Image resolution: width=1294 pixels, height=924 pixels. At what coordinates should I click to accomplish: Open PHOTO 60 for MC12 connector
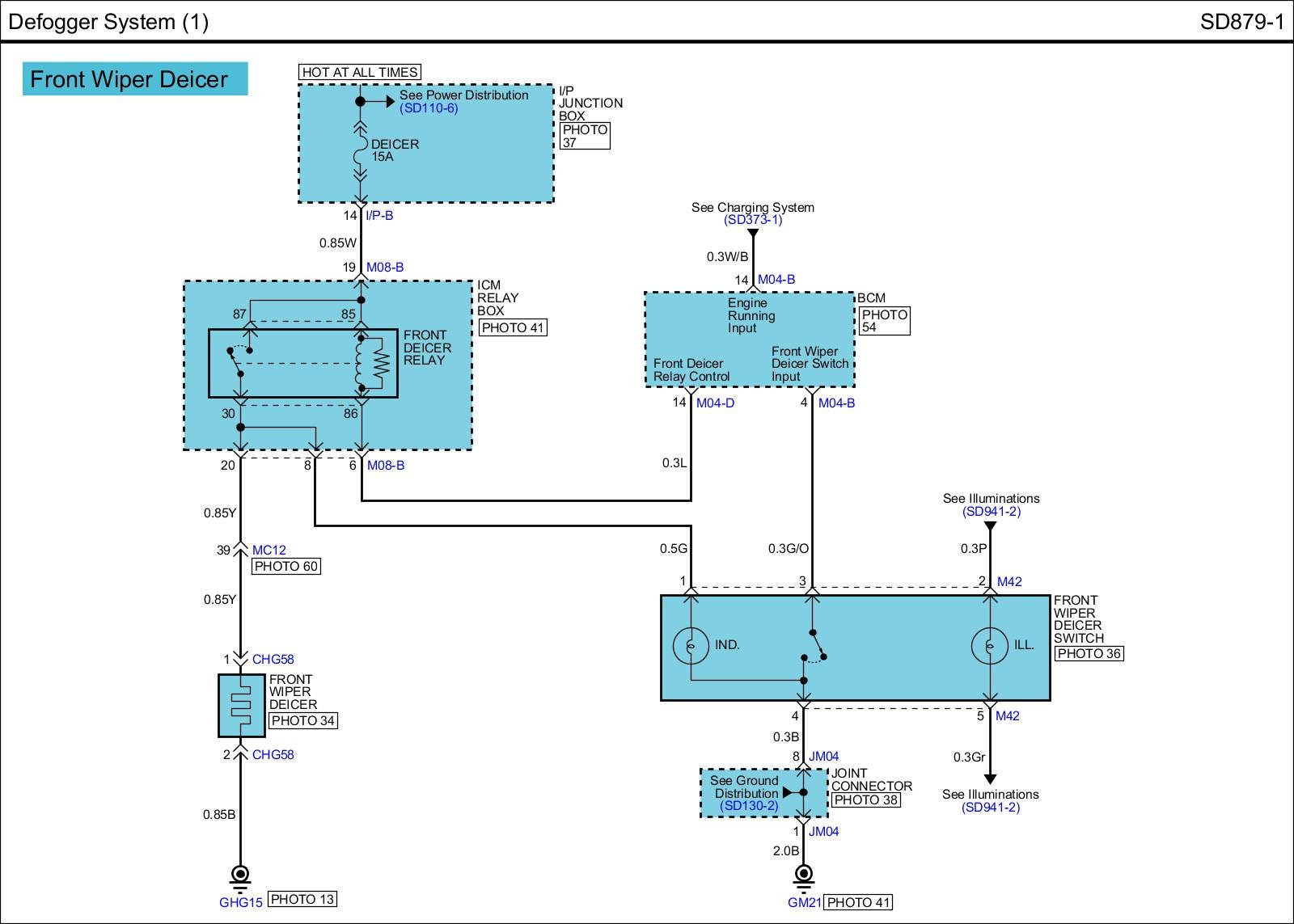click(286, 566)
